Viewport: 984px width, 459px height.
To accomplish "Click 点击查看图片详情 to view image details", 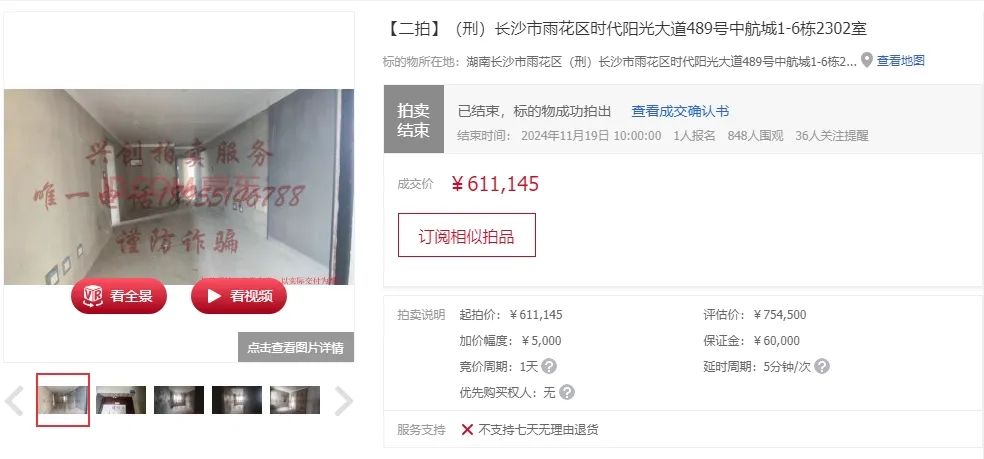I will click(296, 347).
